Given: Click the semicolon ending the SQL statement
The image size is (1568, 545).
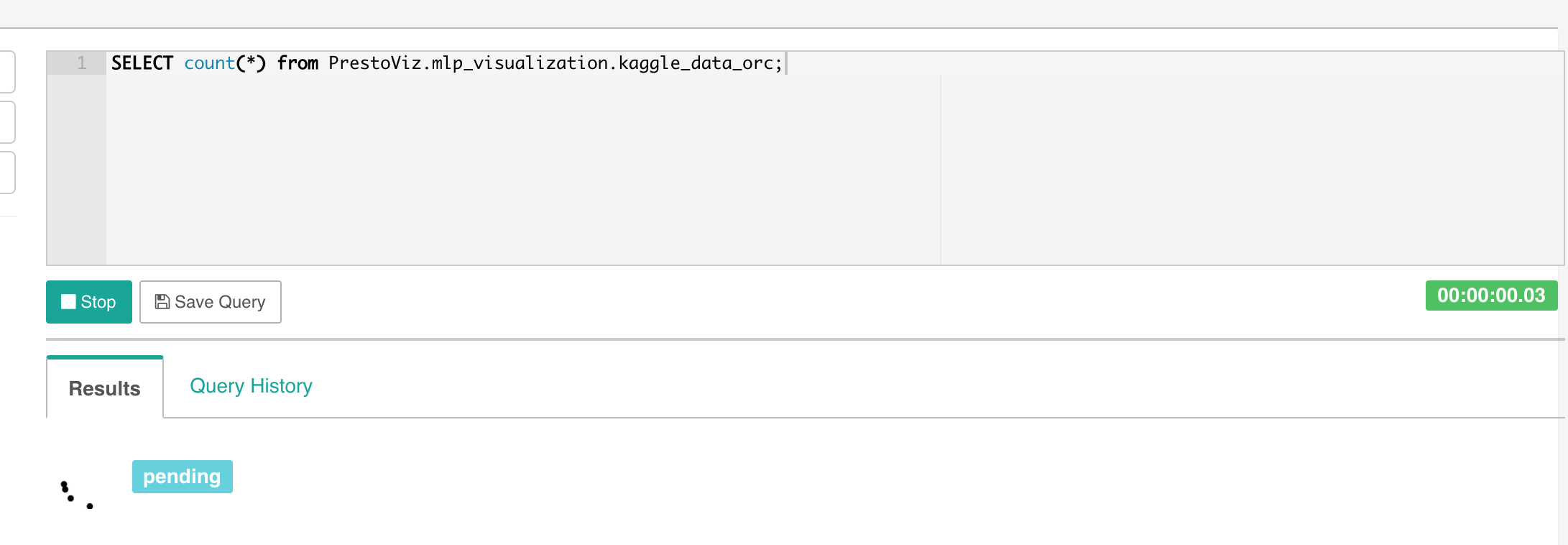Looking at the screenshot, I should (780, 63).
